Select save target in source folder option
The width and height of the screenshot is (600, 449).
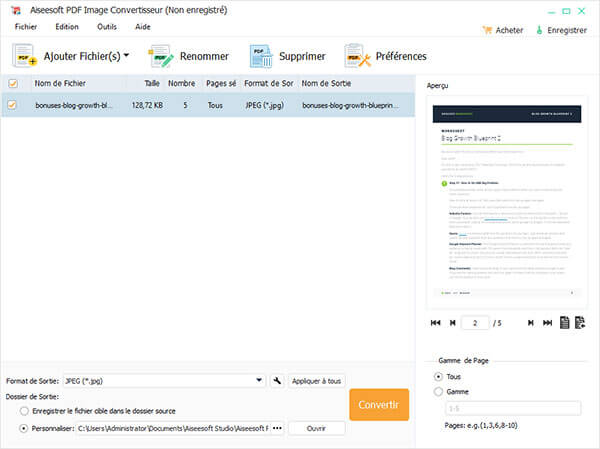pyautogui.click(x=24, y=412)
